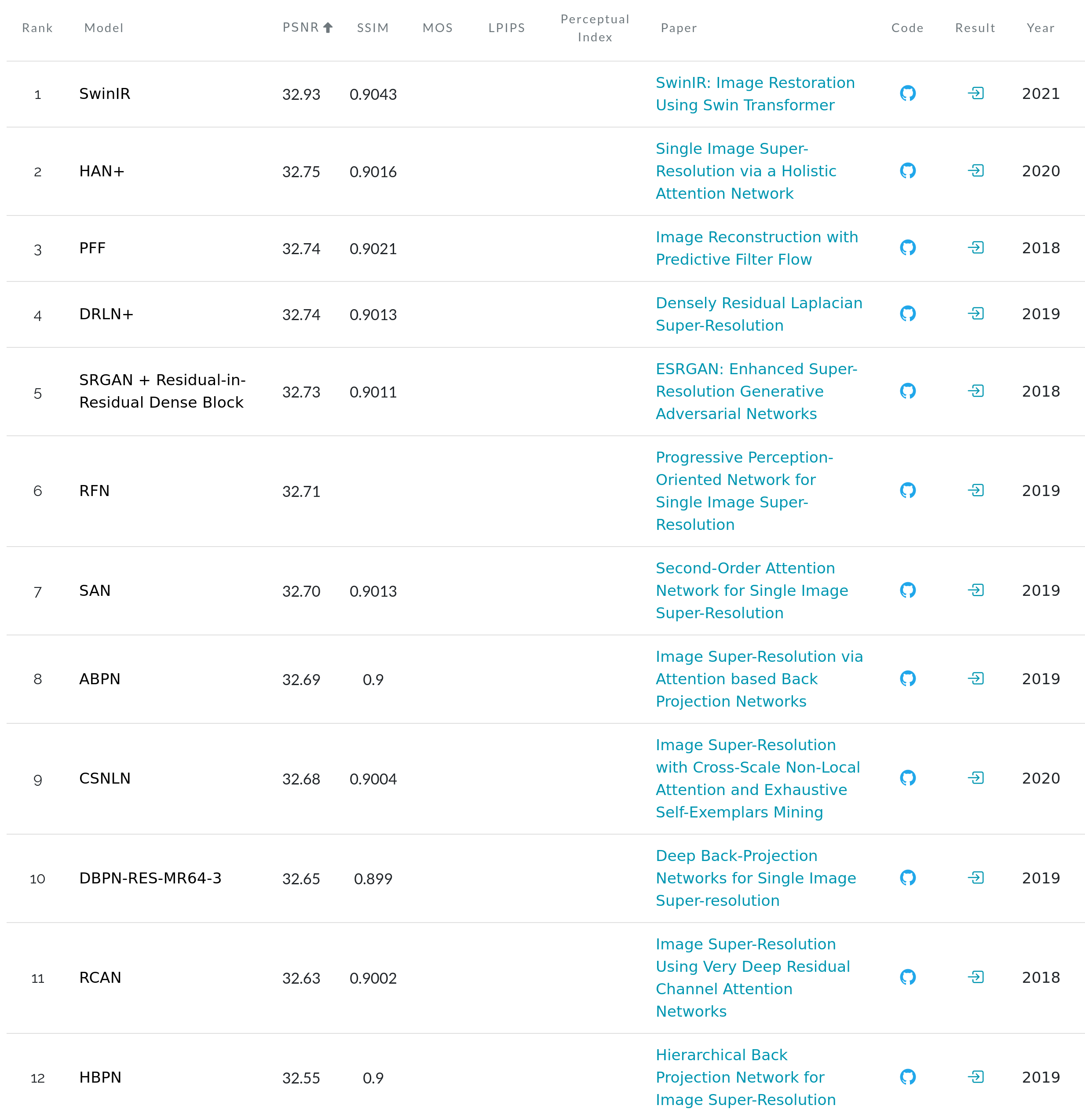This screenshot has height=1120, width=1085.
Task: Click the result icon in the PFF row
Action: pyautogui.click(x=975, y=248)
